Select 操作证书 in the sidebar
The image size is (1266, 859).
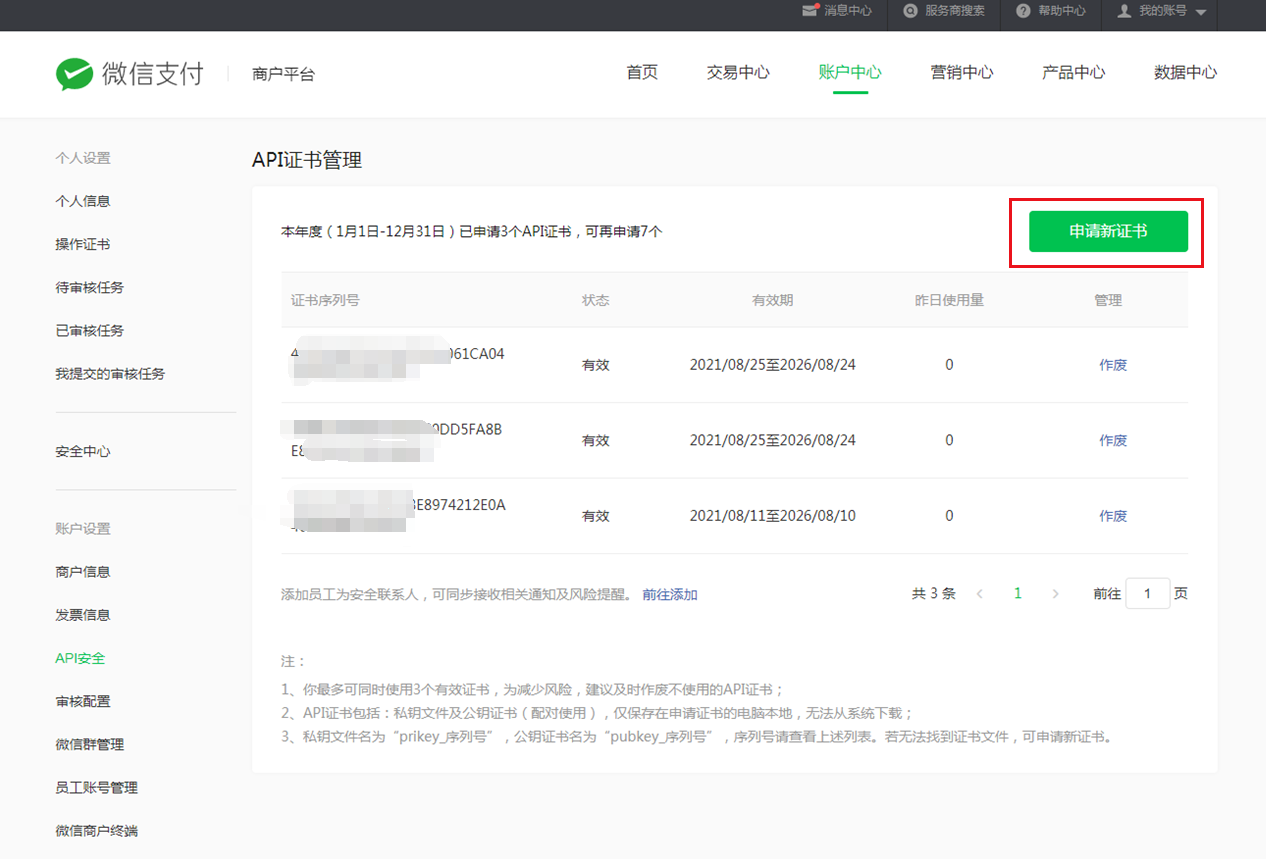83,244
